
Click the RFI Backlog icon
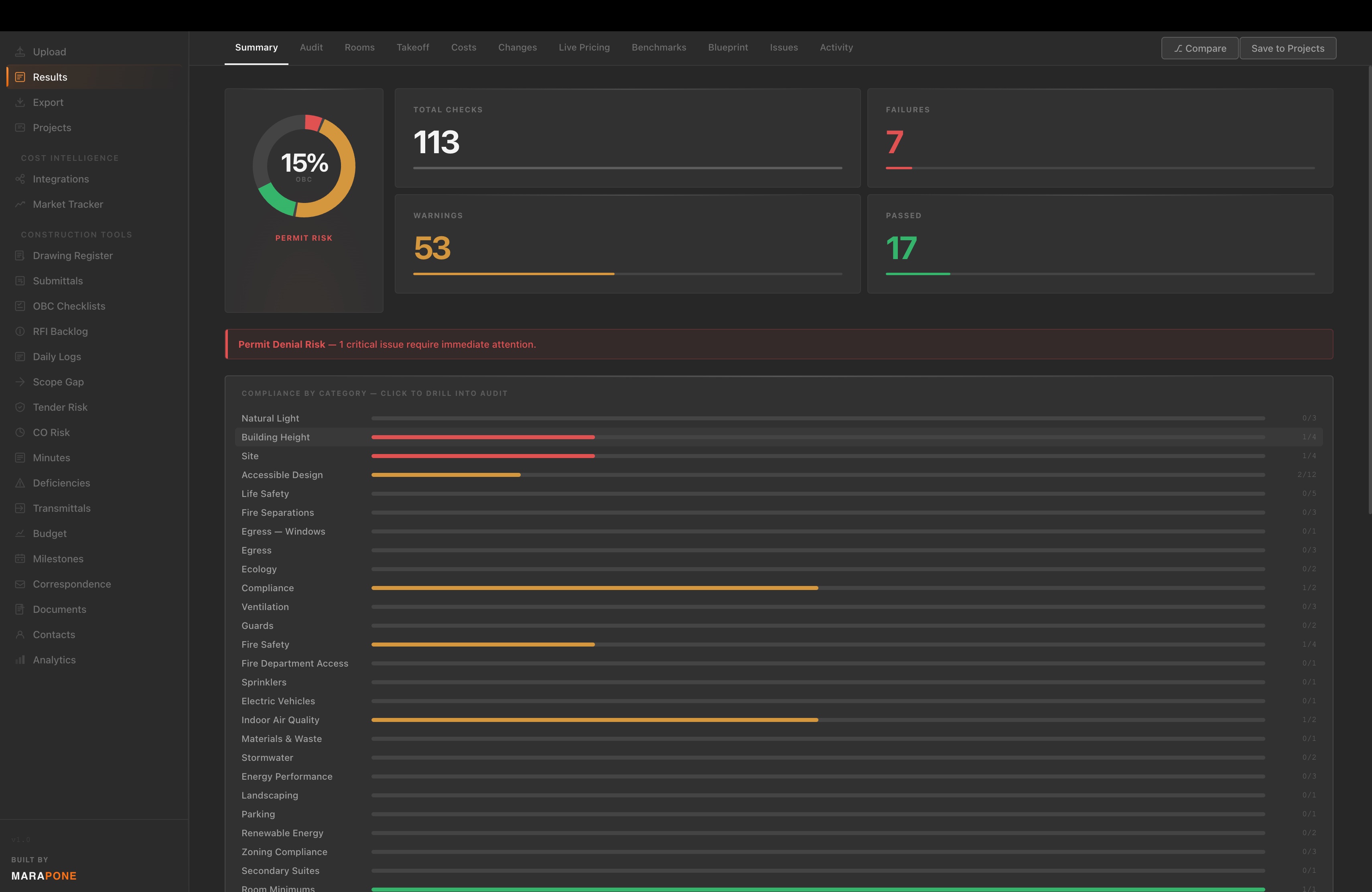tap(20, 331)
